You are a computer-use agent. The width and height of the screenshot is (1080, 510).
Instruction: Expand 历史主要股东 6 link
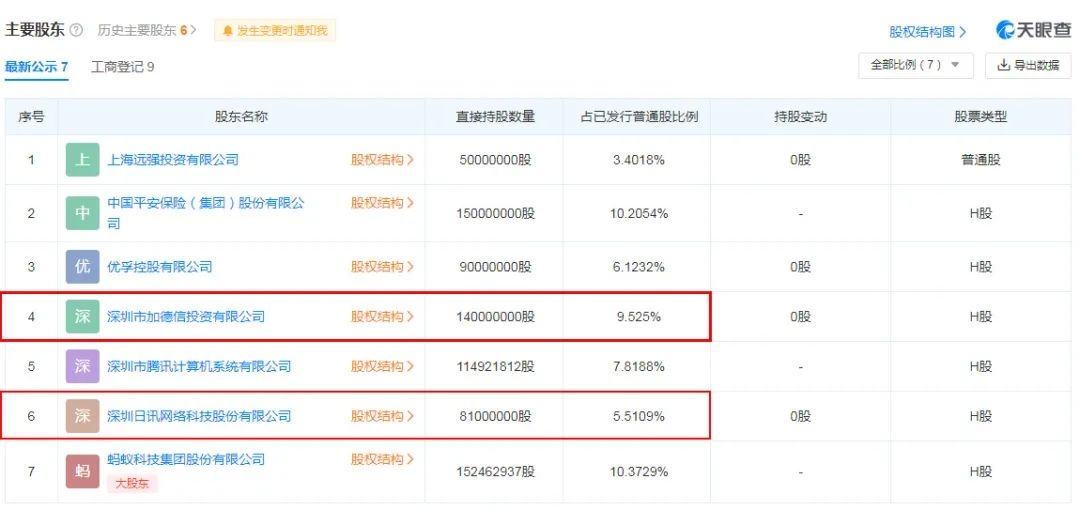[x=147, y=30]
